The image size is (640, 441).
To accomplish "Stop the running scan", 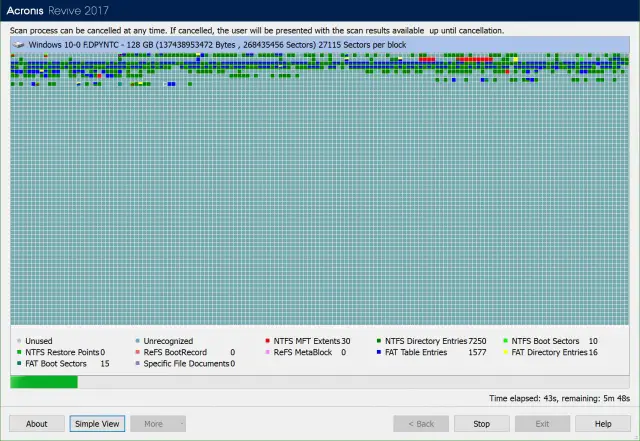I will tap(482, 424).
